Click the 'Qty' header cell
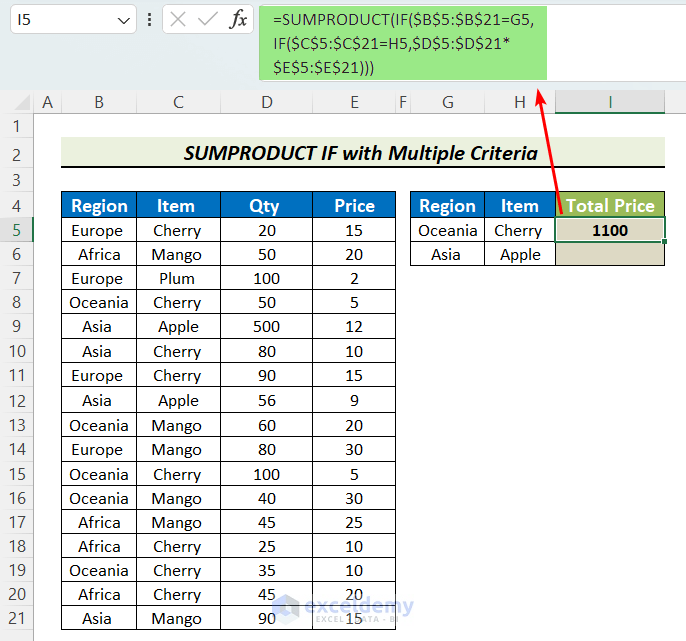686x641 pixels. [x=266, y=205]
